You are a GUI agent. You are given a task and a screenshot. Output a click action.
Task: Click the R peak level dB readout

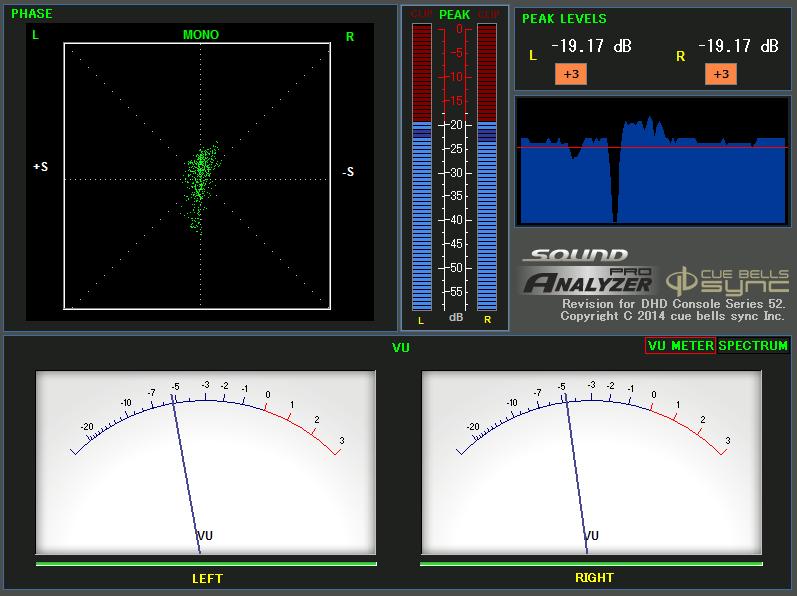coord(739,47)
